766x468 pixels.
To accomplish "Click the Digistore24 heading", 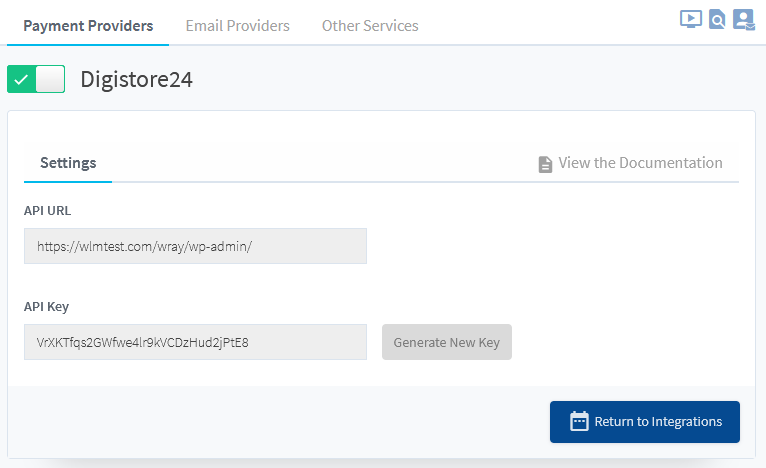I will [136, 79].
